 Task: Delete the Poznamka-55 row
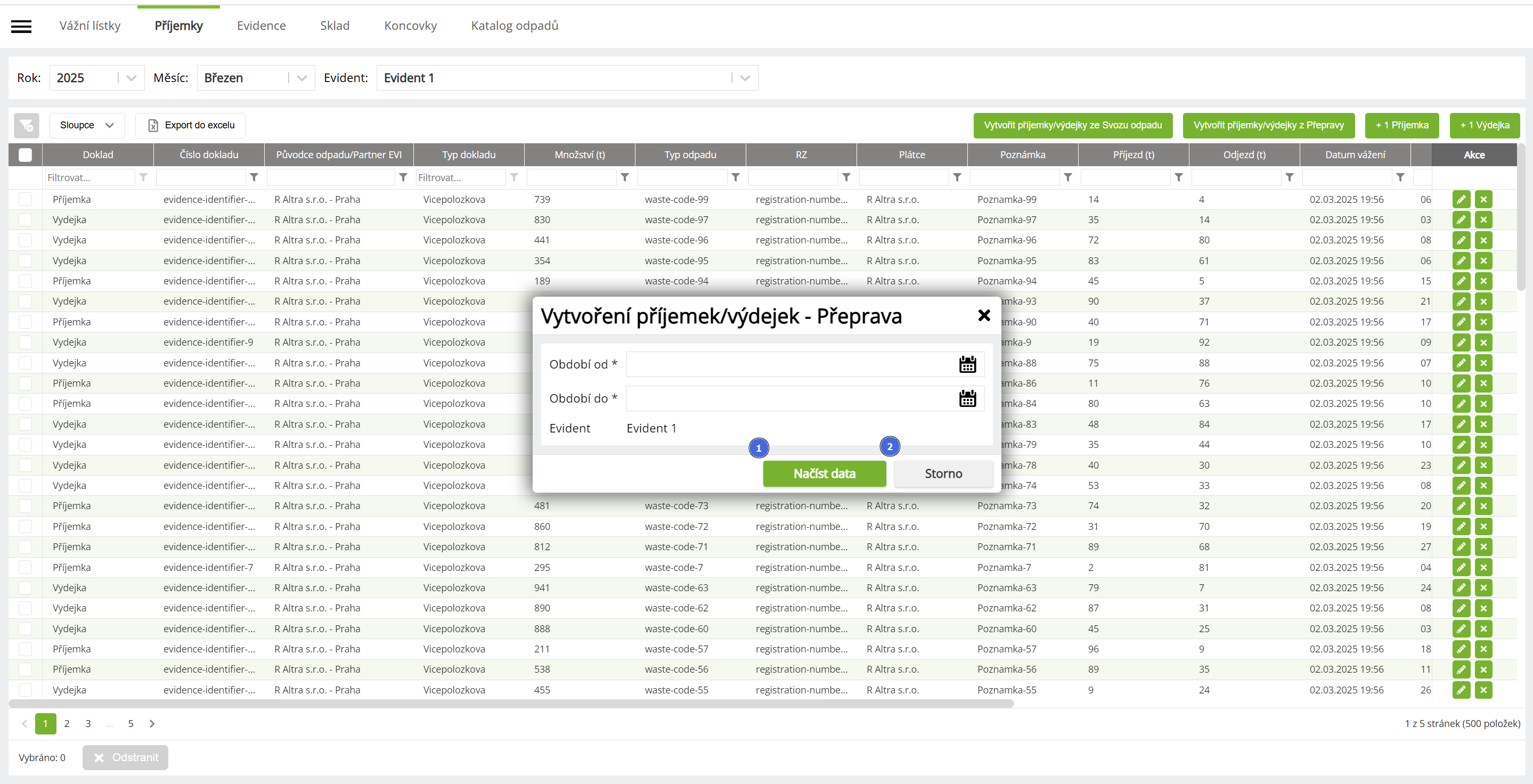(1483, 690)
